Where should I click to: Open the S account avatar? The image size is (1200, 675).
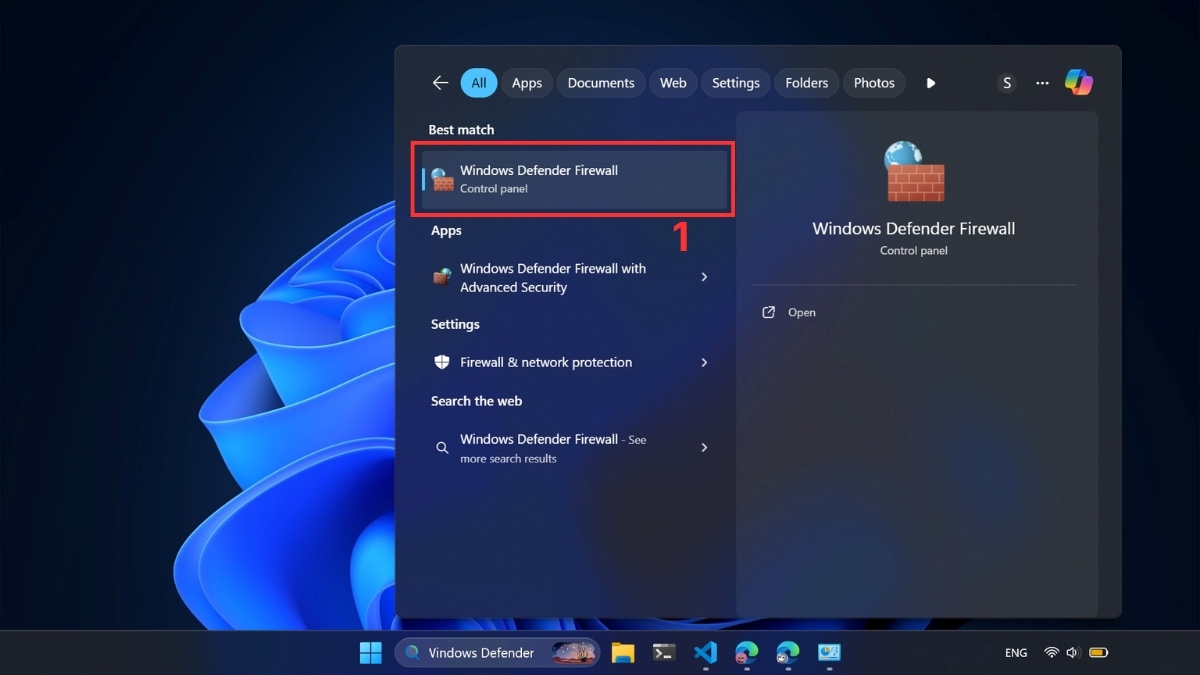(1007, 83)
